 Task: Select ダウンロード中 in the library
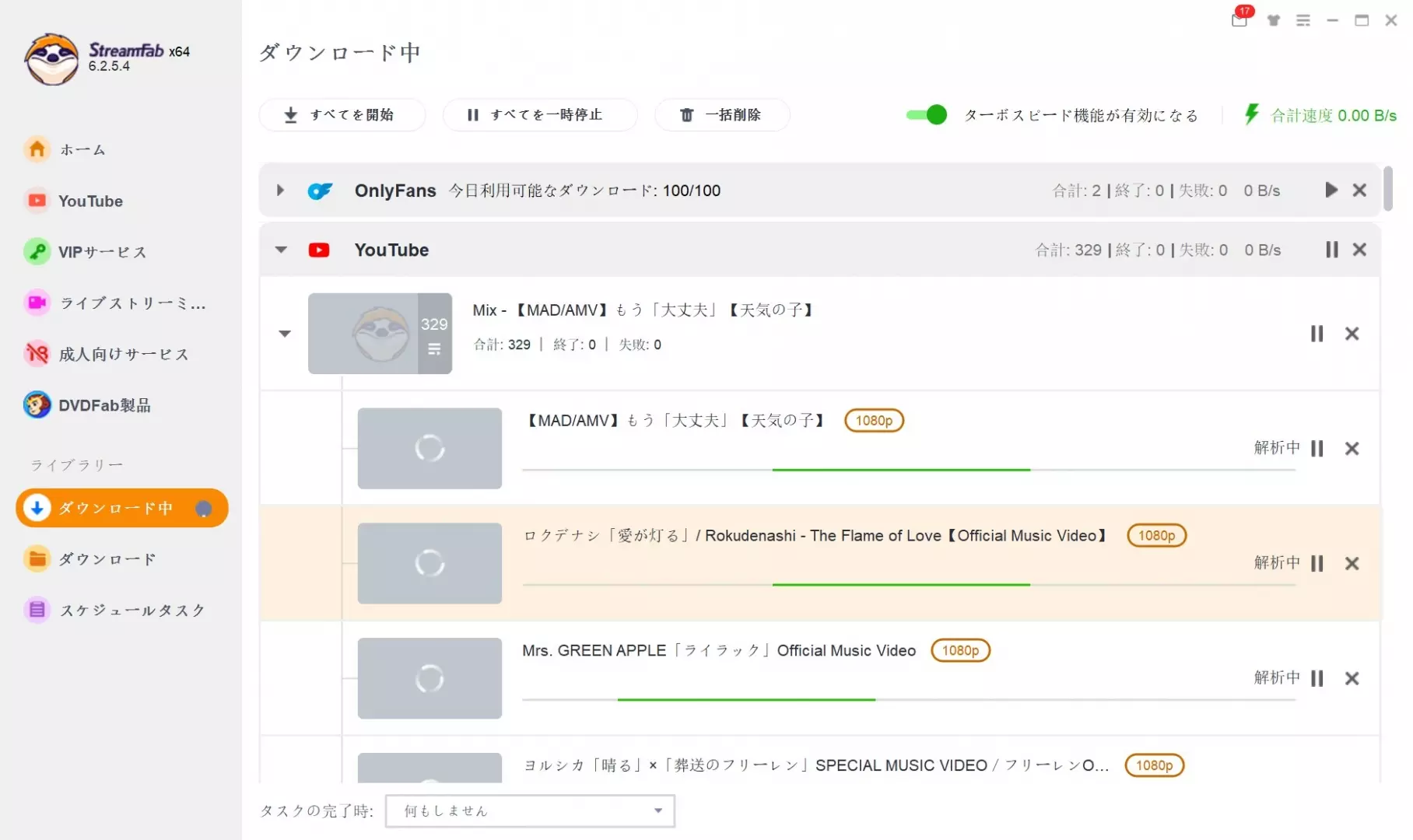(122, 508)
